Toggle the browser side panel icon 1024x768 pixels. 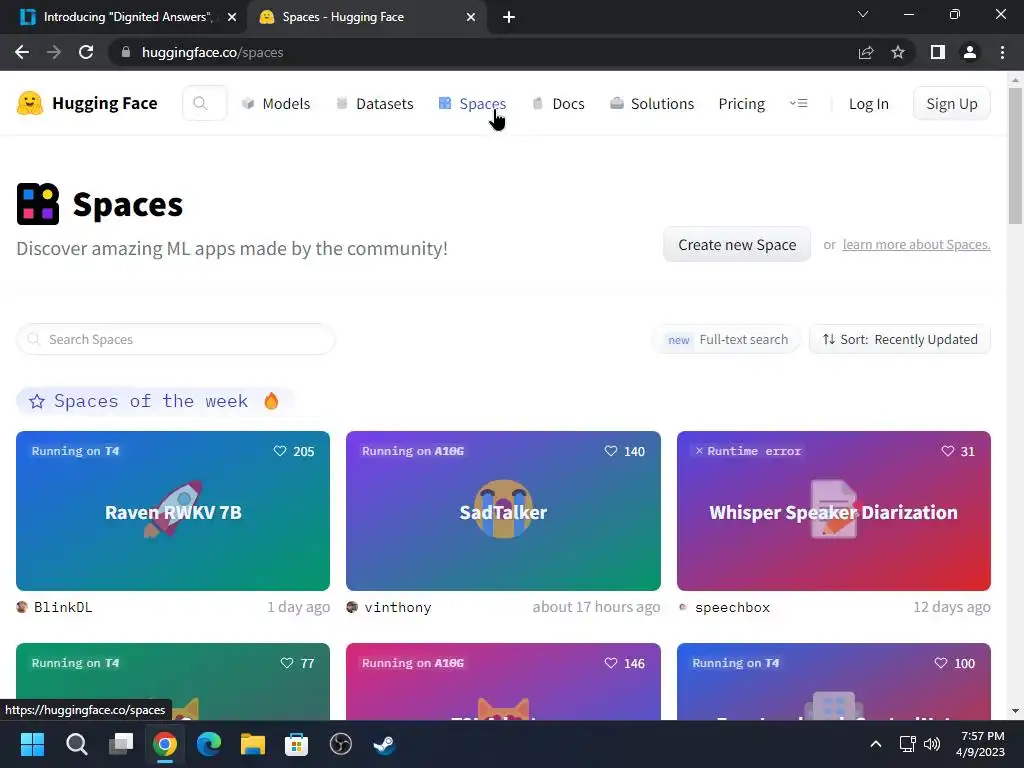pyautogui.click(x=938, y=52)
